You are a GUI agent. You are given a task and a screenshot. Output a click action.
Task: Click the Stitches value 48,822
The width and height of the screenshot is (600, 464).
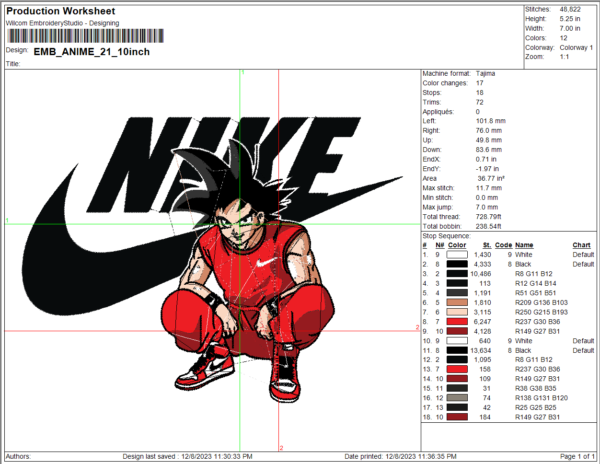pyautogui.click(x=570, y=9)
